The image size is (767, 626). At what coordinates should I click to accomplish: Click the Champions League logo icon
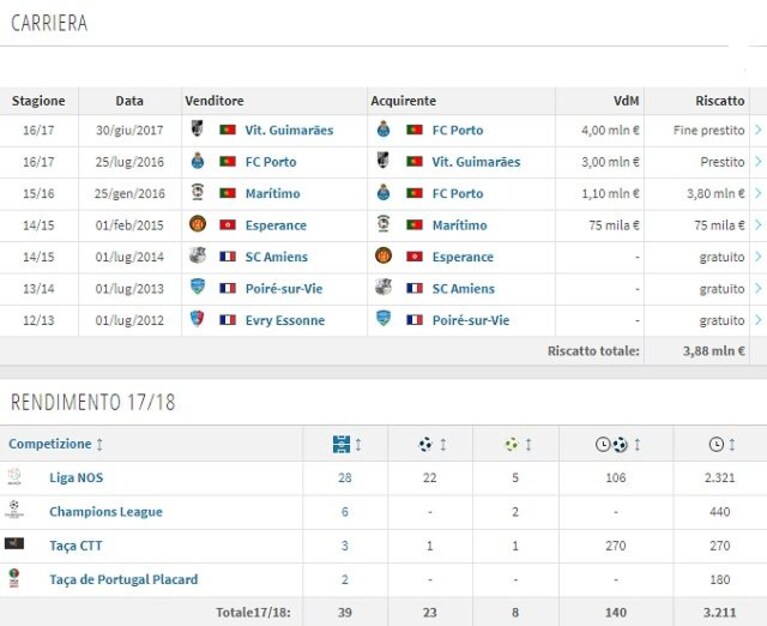14,509
